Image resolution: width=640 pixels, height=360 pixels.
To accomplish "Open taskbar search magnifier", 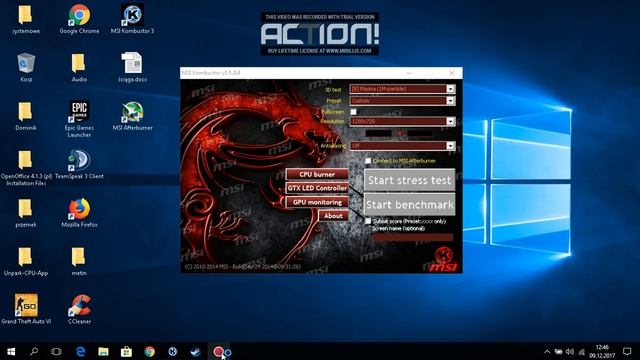I will (x=34, y=351).
